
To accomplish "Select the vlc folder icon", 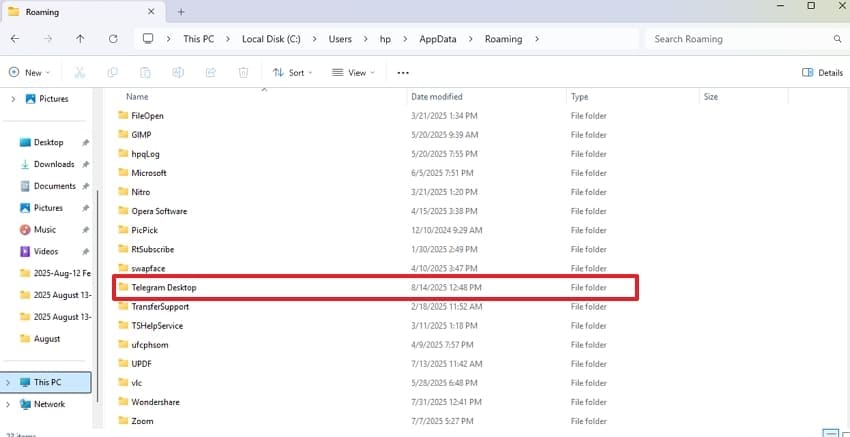I will point(123,383).
